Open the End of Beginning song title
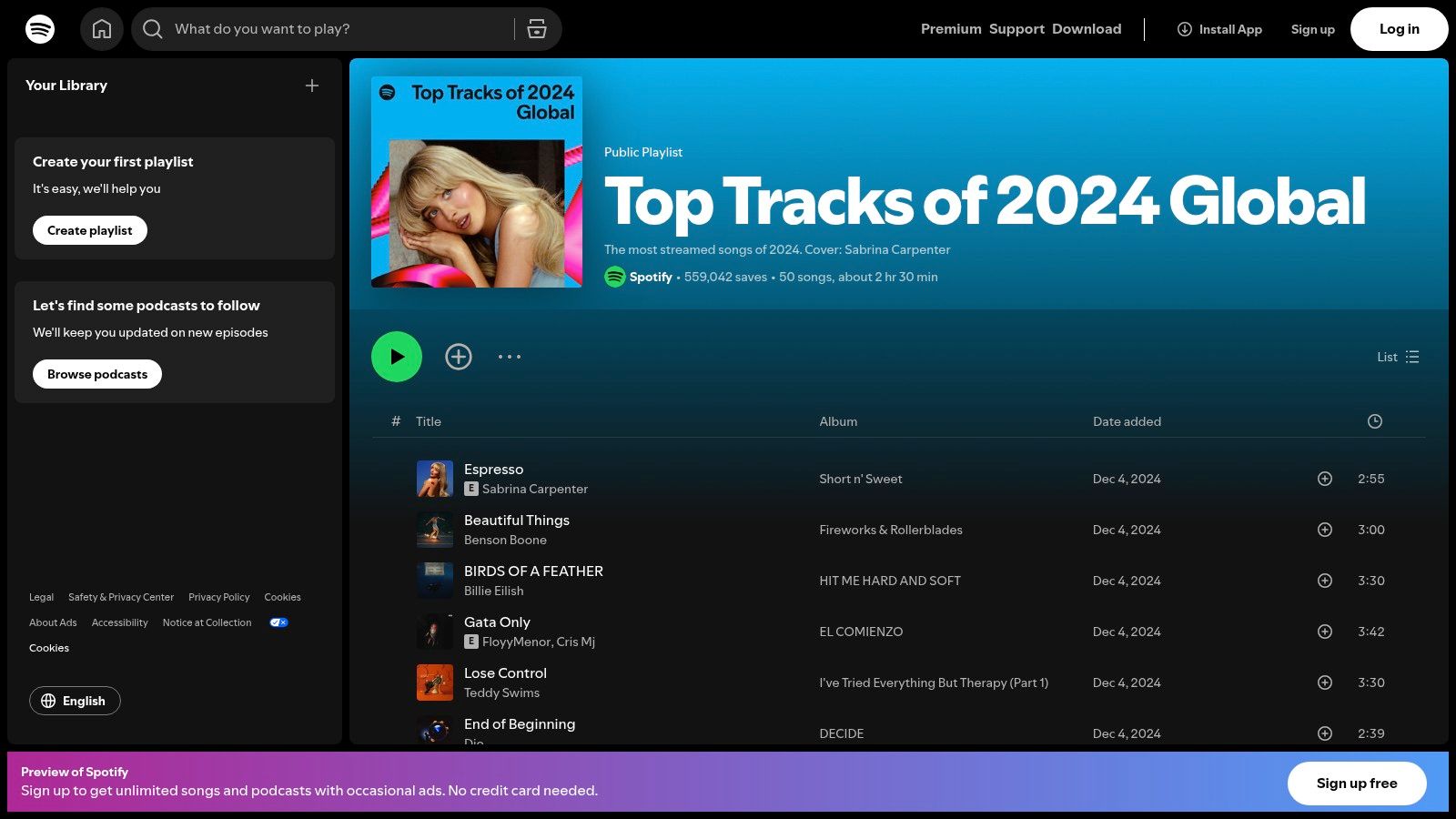 pyautogui.click(x=520, y=724)
